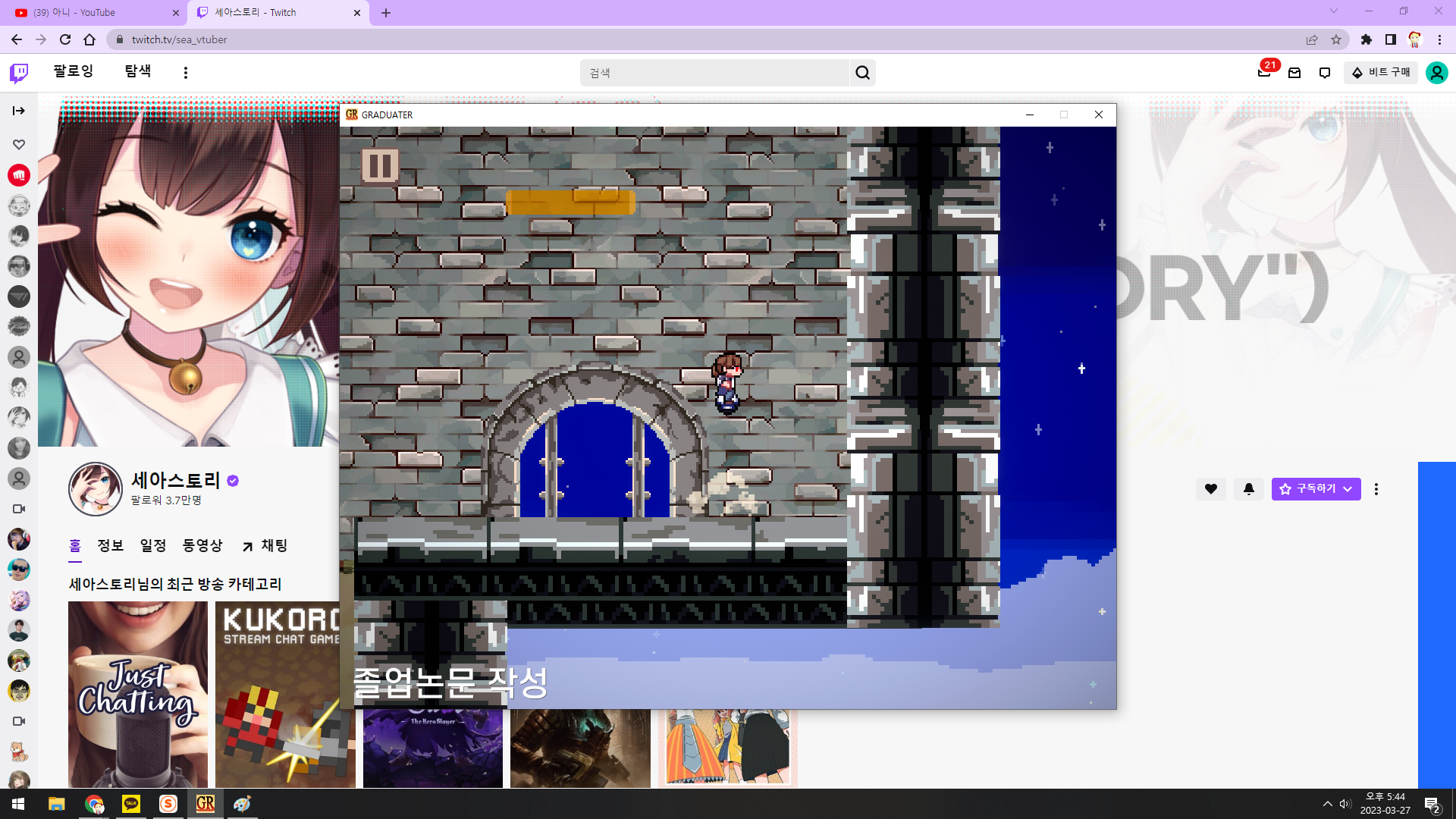Screen dimensions: 1456x819
Task: Click the address bar URL
Action: 179,39
